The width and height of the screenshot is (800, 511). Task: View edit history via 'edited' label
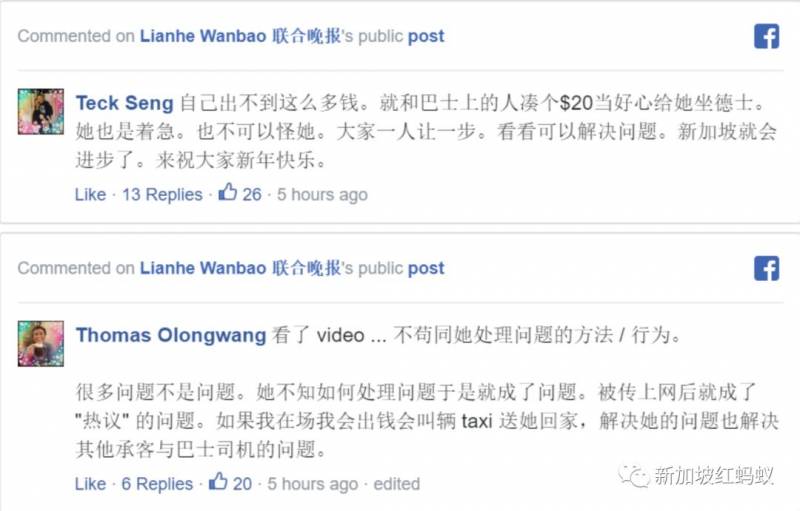[396, 483]
